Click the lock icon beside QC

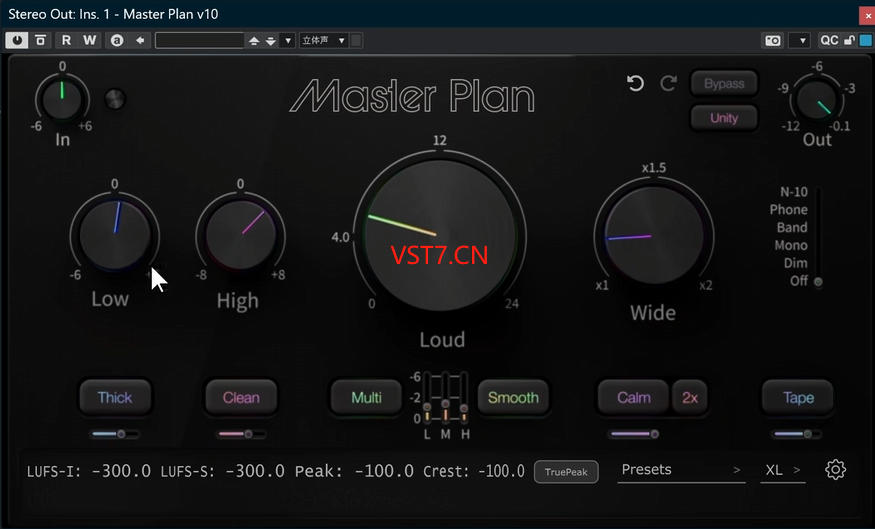pos(849,40)
